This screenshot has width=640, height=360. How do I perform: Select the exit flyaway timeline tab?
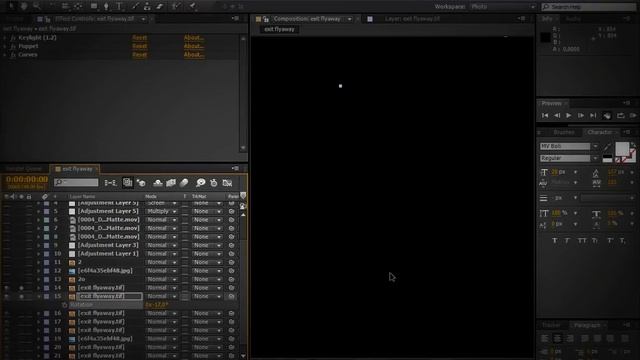coord(77,169)
